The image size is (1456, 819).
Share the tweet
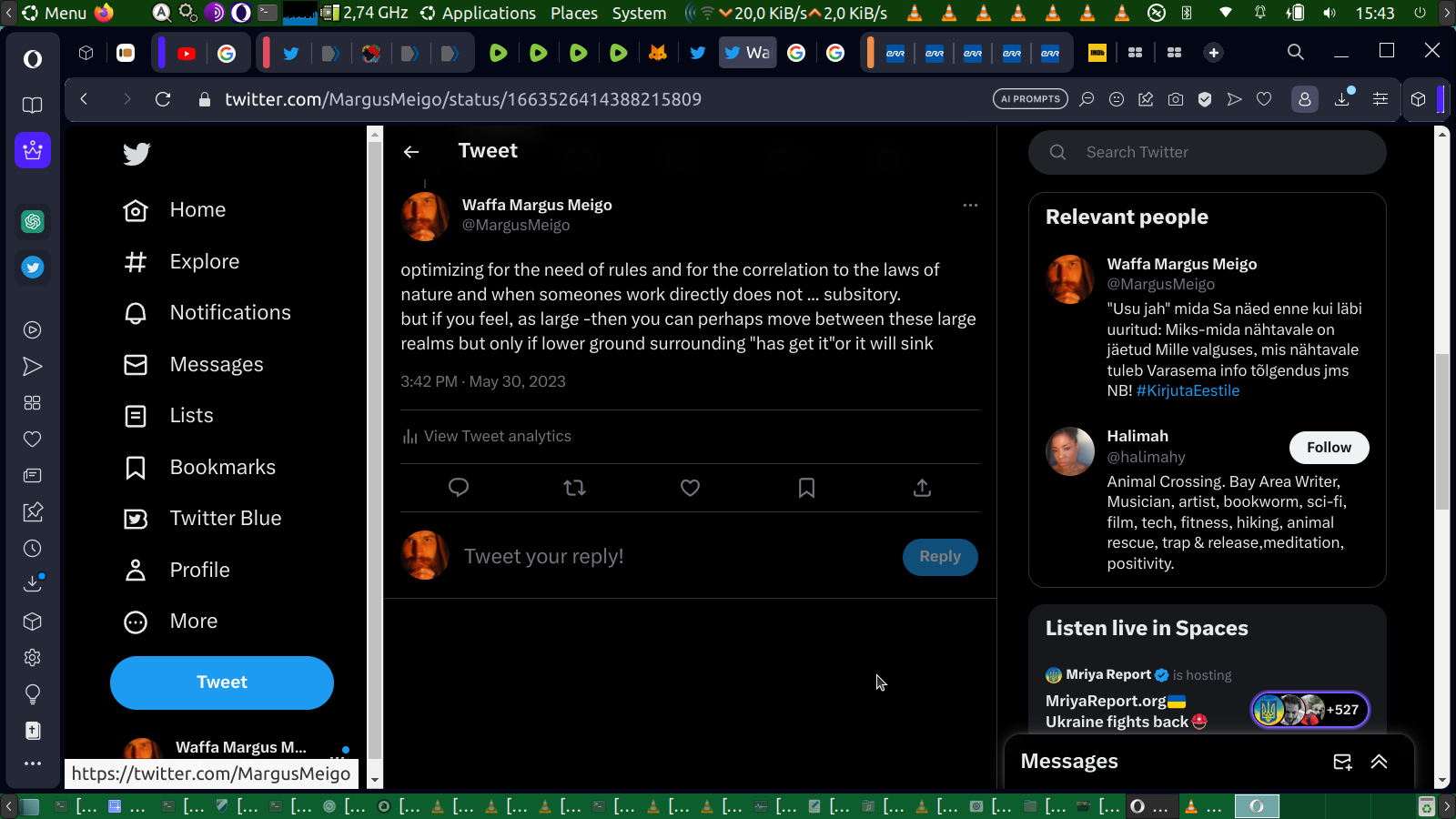point(922,488)
